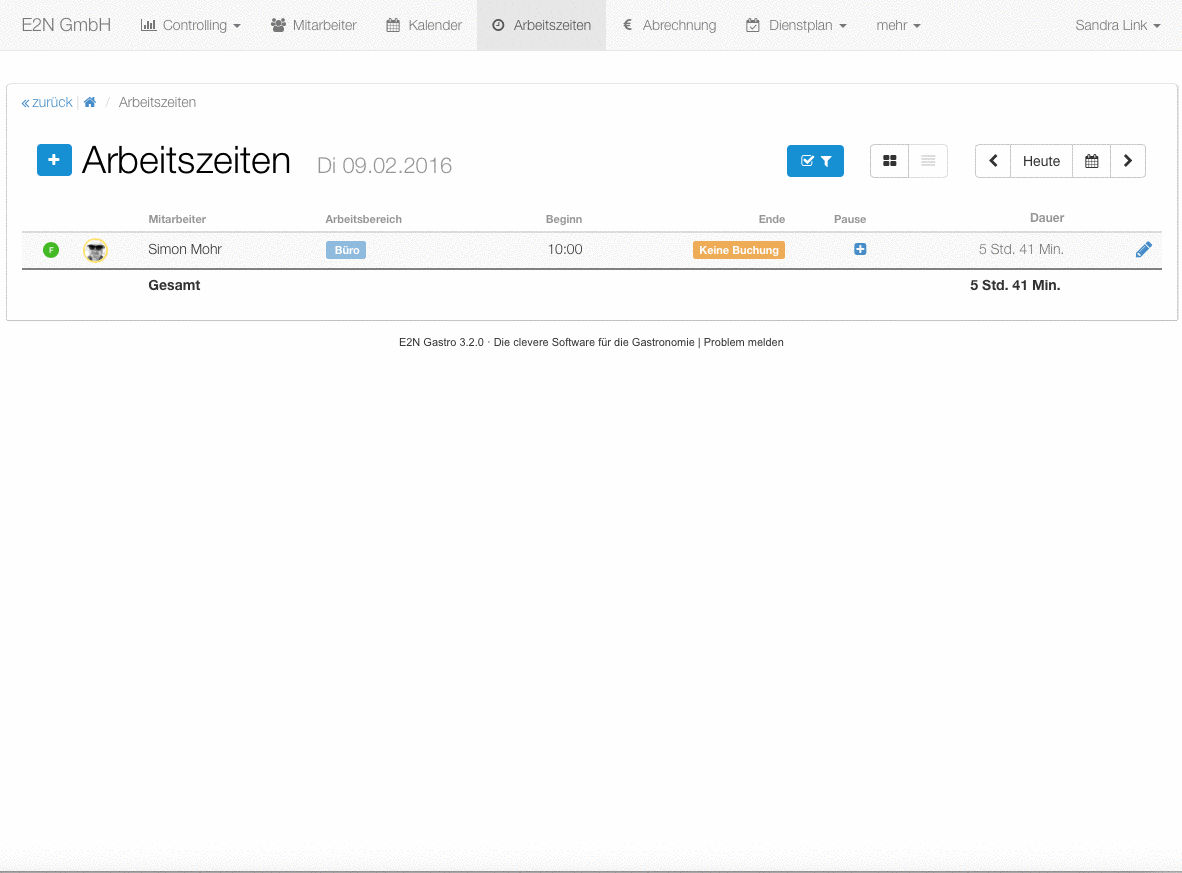Click the Keine Buchung badge
Viewport: 1182px width, 873px height.
739,250
